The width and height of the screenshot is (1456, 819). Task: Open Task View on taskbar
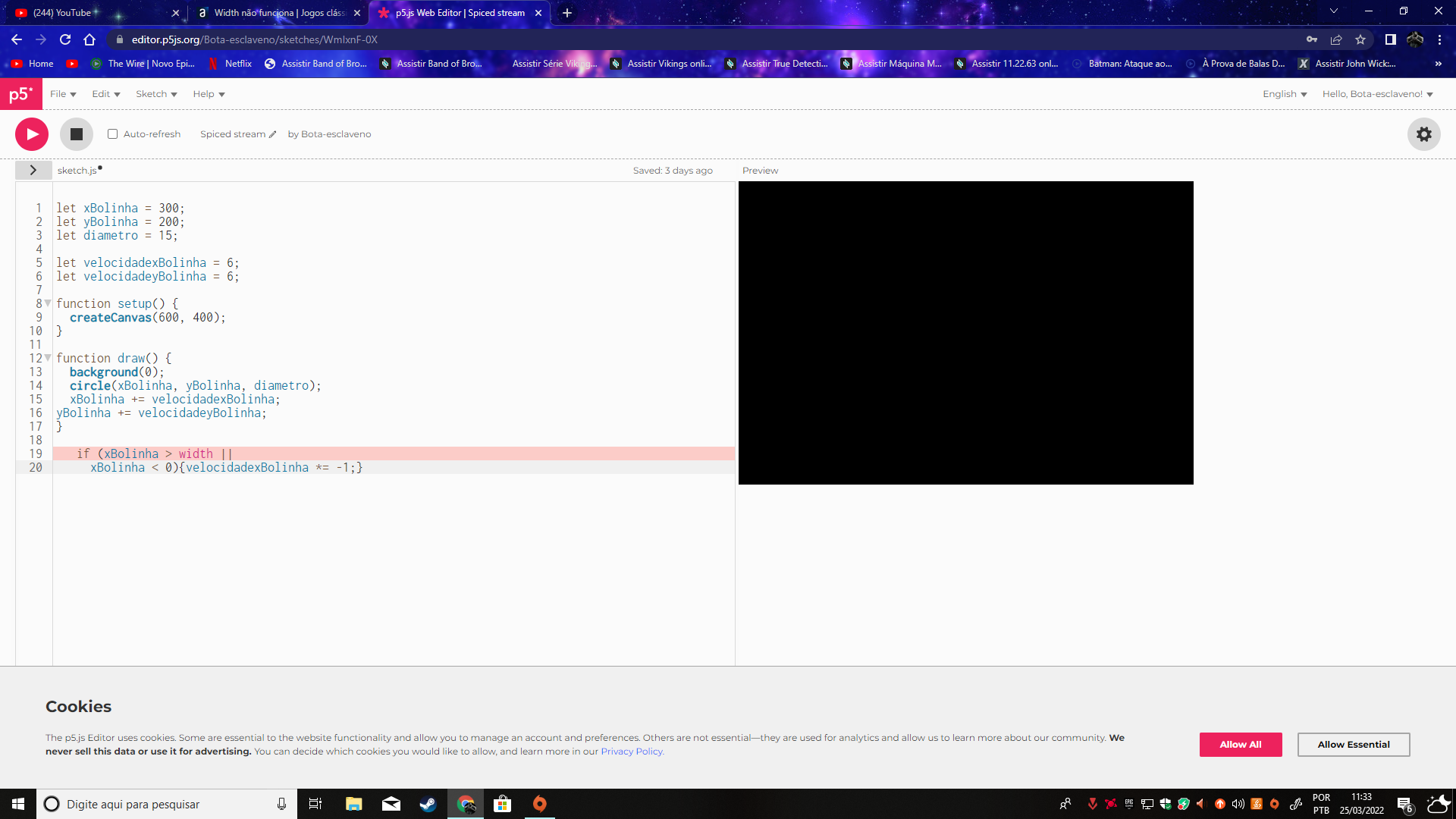pyautogui.click(x=315, y=804)
